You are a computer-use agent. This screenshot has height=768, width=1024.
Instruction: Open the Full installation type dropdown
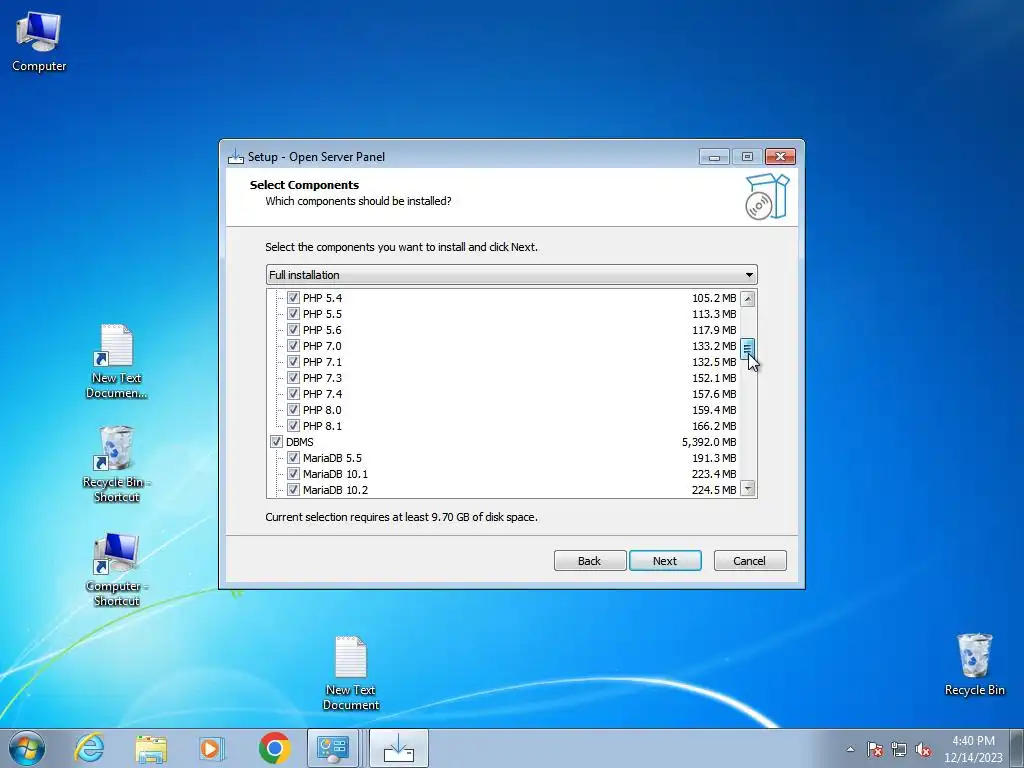(511, 275)
